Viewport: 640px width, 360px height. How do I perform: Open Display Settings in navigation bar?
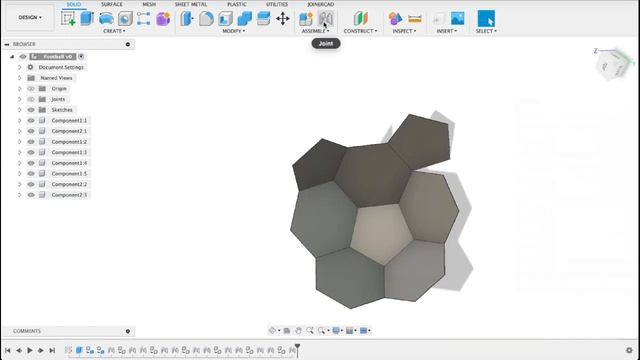(x=336, y=331)
